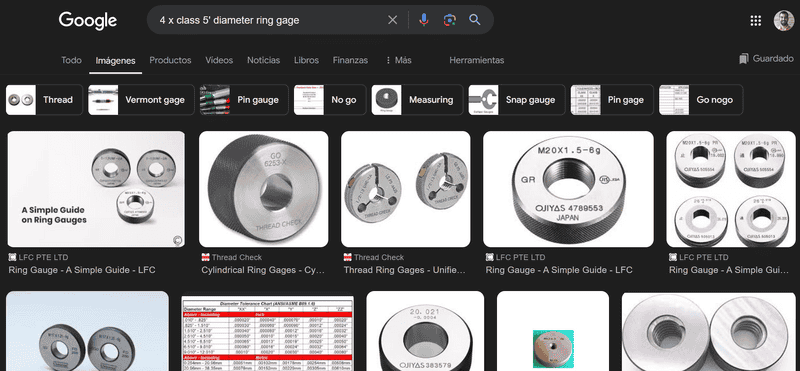Open the Herramientas filter tools
The width and height of the screenshot is (800, 371).
coord(477,60)
